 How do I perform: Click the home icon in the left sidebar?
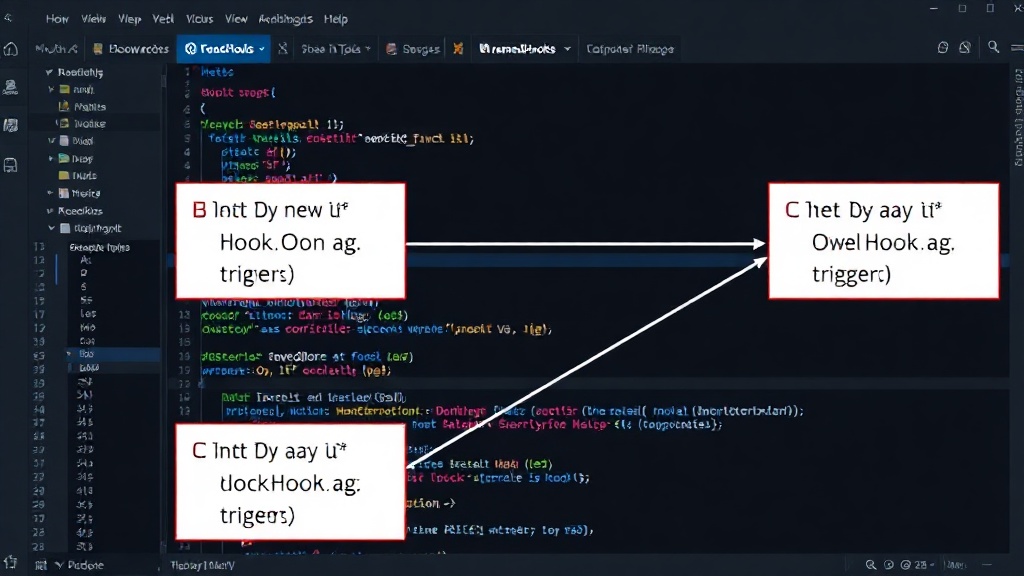point(10,49)
